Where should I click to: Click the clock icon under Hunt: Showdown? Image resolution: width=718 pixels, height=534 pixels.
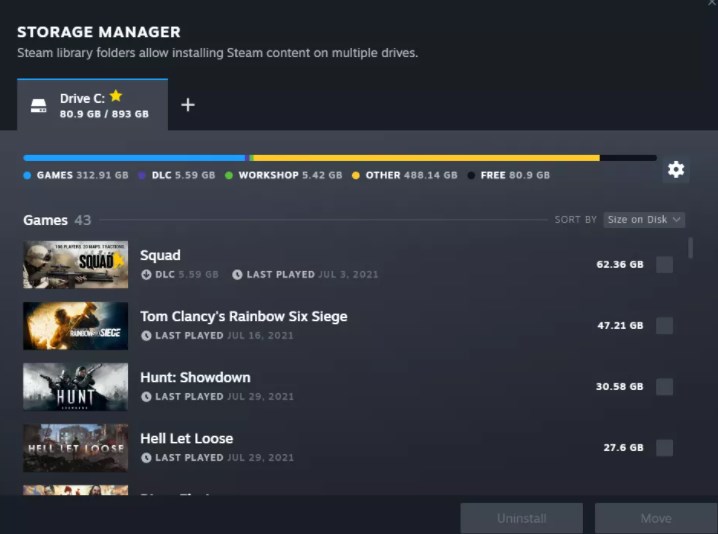[146, 397]
